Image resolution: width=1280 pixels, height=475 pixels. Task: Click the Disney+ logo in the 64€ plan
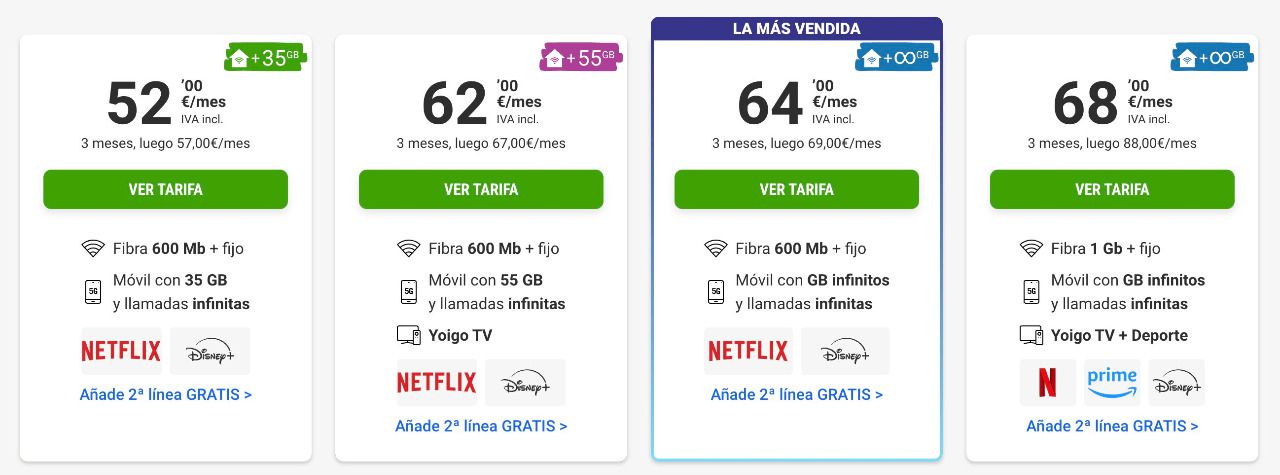tap(845, 351)
